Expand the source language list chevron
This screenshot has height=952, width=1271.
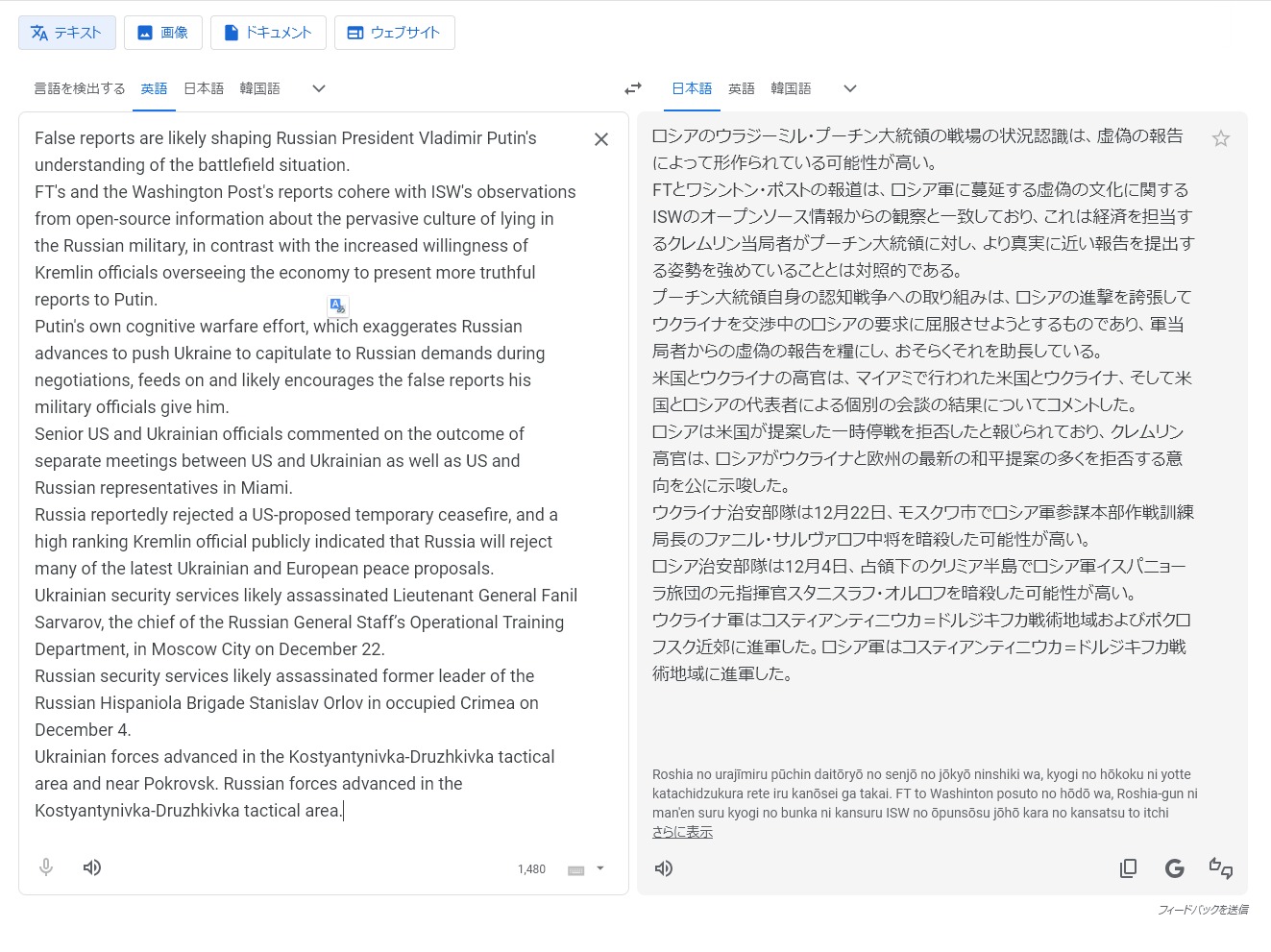[319, 88]
